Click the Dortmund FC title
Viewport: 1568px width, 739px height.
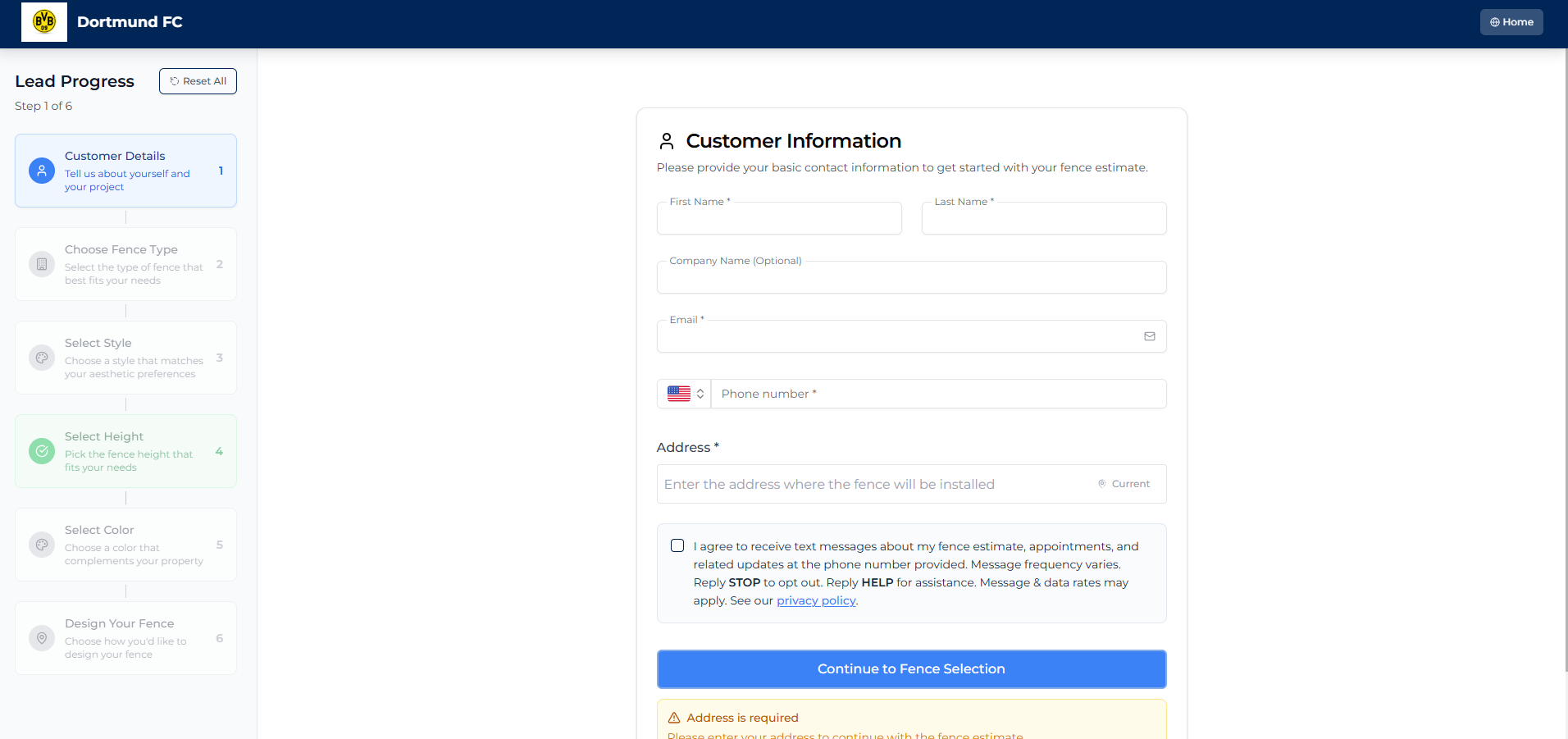click(130, 22)
